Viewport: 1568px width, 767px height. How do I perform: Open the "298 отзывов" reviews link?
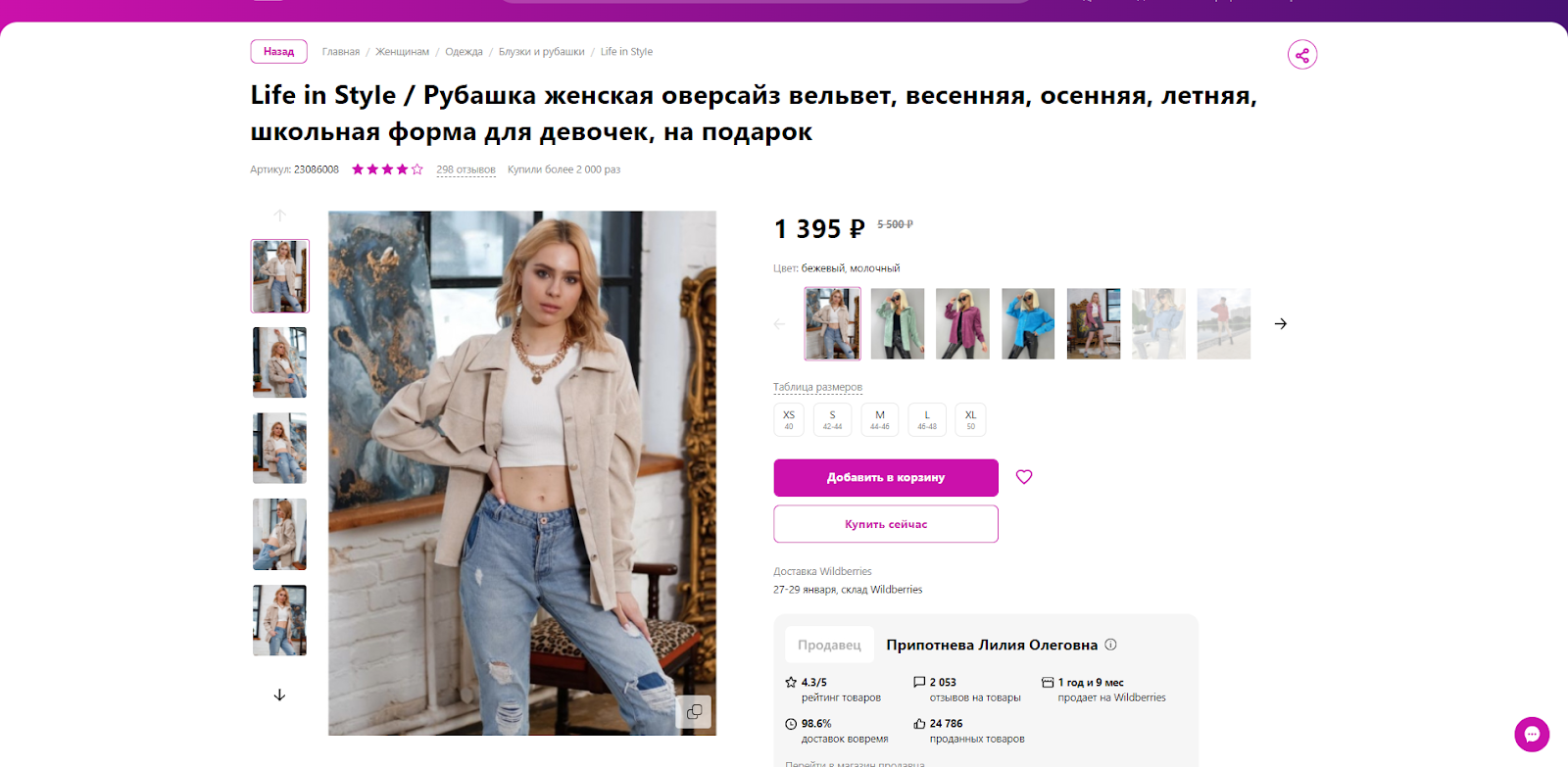pyautogui.click(x=465, y=169)
